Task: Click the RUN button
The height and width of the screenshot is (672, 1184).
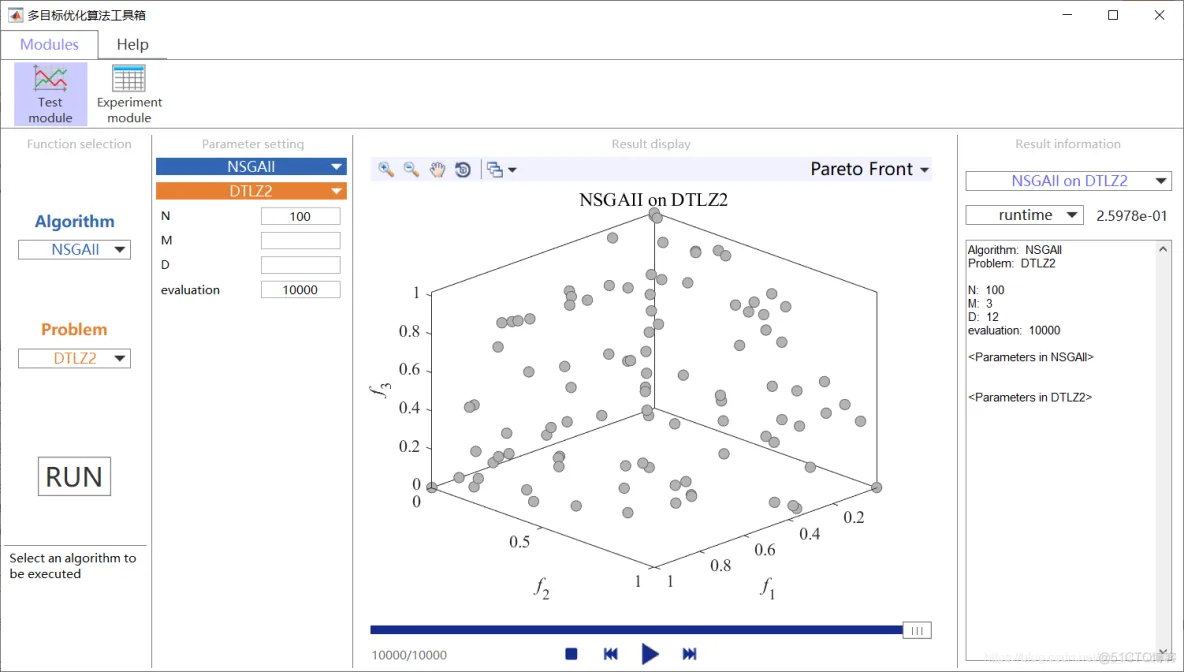Action: coord(73,476)
